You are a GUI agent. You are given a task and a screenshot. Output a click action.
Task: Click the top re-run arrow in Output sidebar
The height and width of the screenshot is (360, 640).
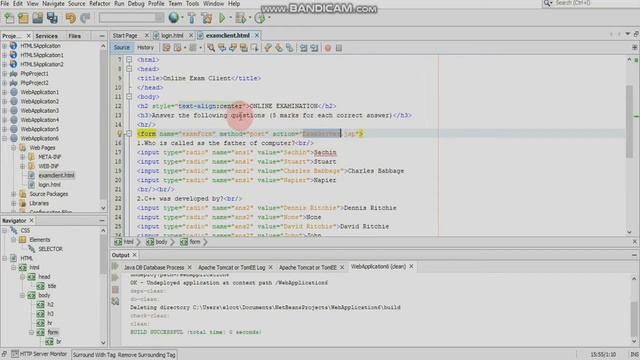pyautogui.click(x=116, y=267)
